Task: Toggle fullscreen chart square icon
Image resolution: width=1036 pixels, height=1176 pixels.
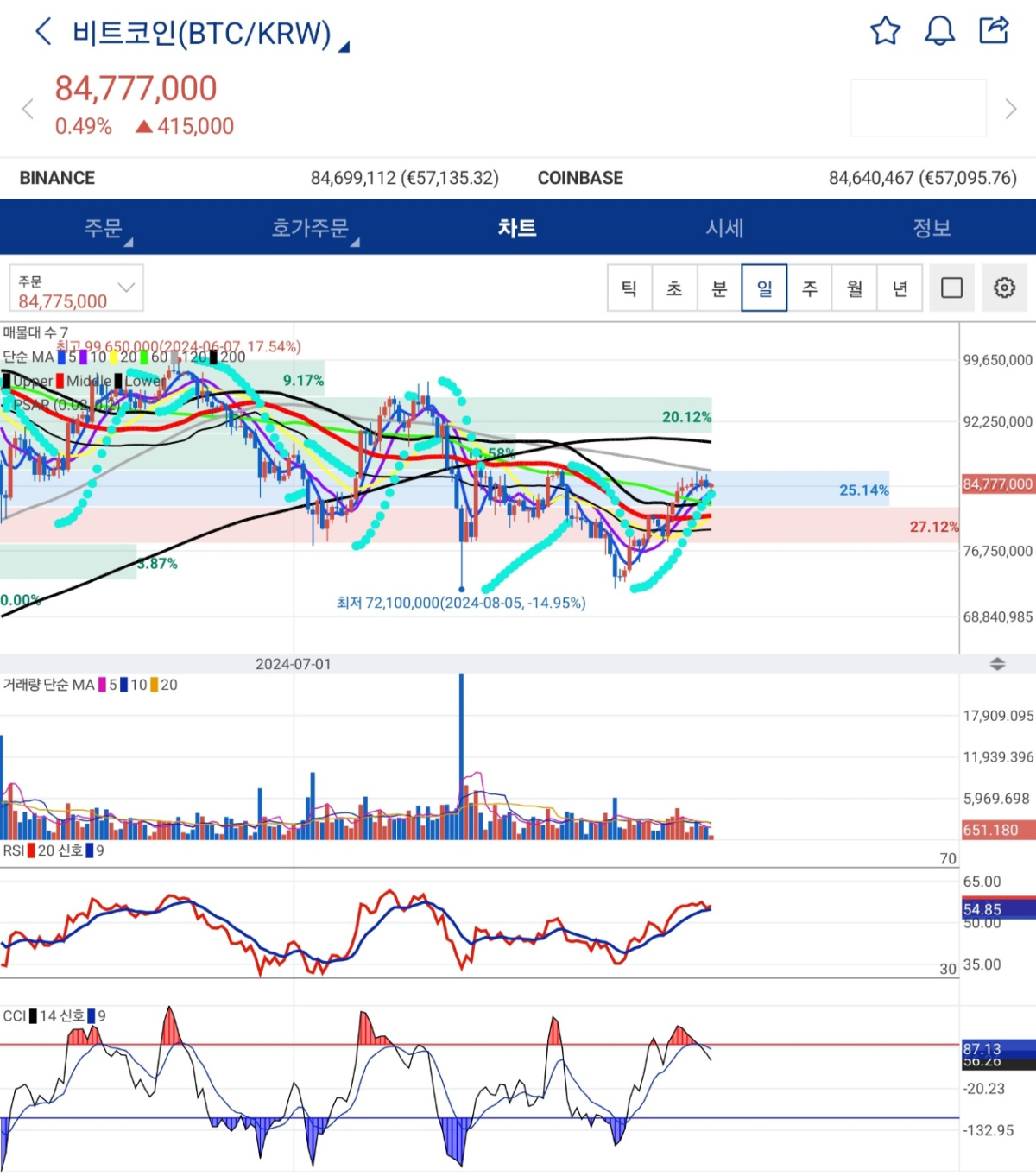Action: coord(951,288)
